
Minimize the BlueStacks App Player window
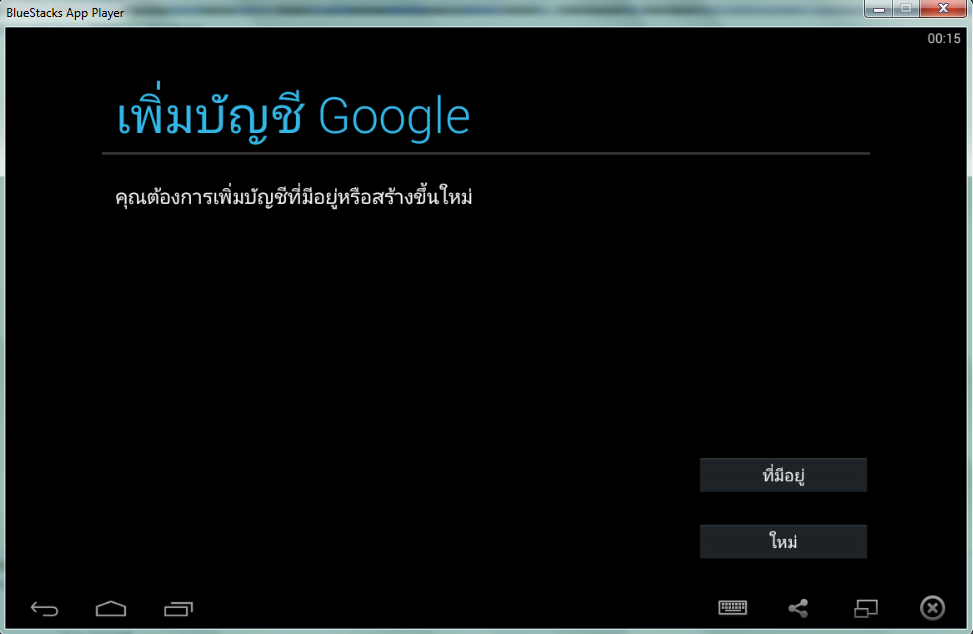[879, 9]
